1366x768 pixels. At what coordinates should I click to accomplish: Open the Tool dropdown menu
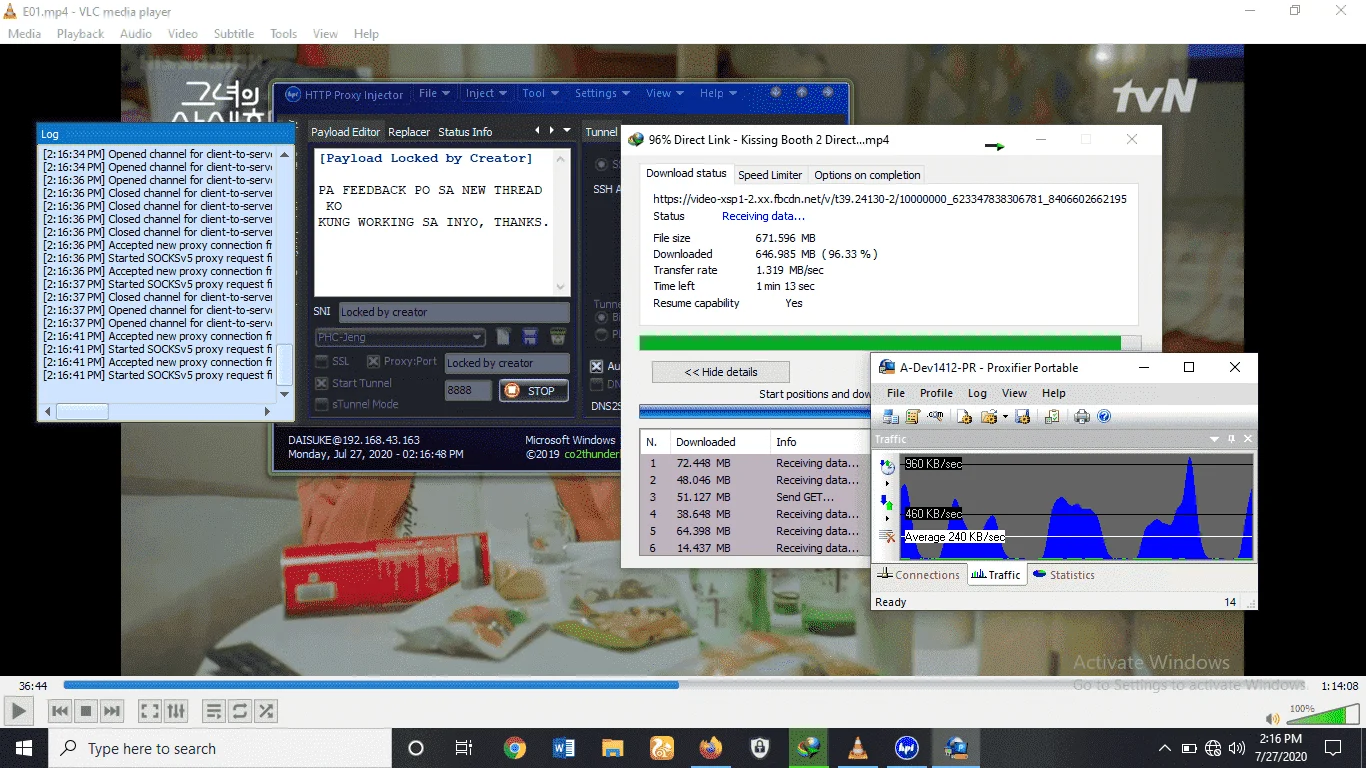(540, 93)
